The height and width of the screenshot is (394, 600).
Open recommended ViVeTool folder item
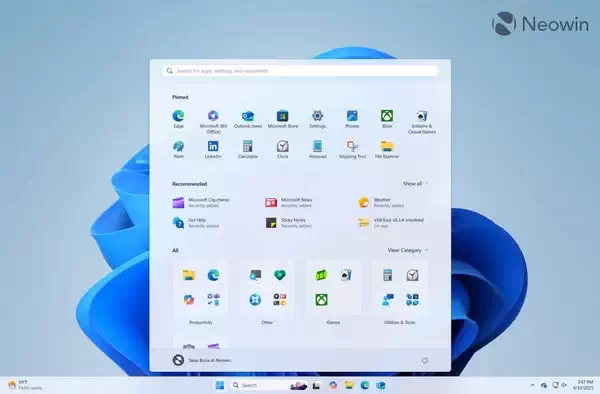point(391,223)
